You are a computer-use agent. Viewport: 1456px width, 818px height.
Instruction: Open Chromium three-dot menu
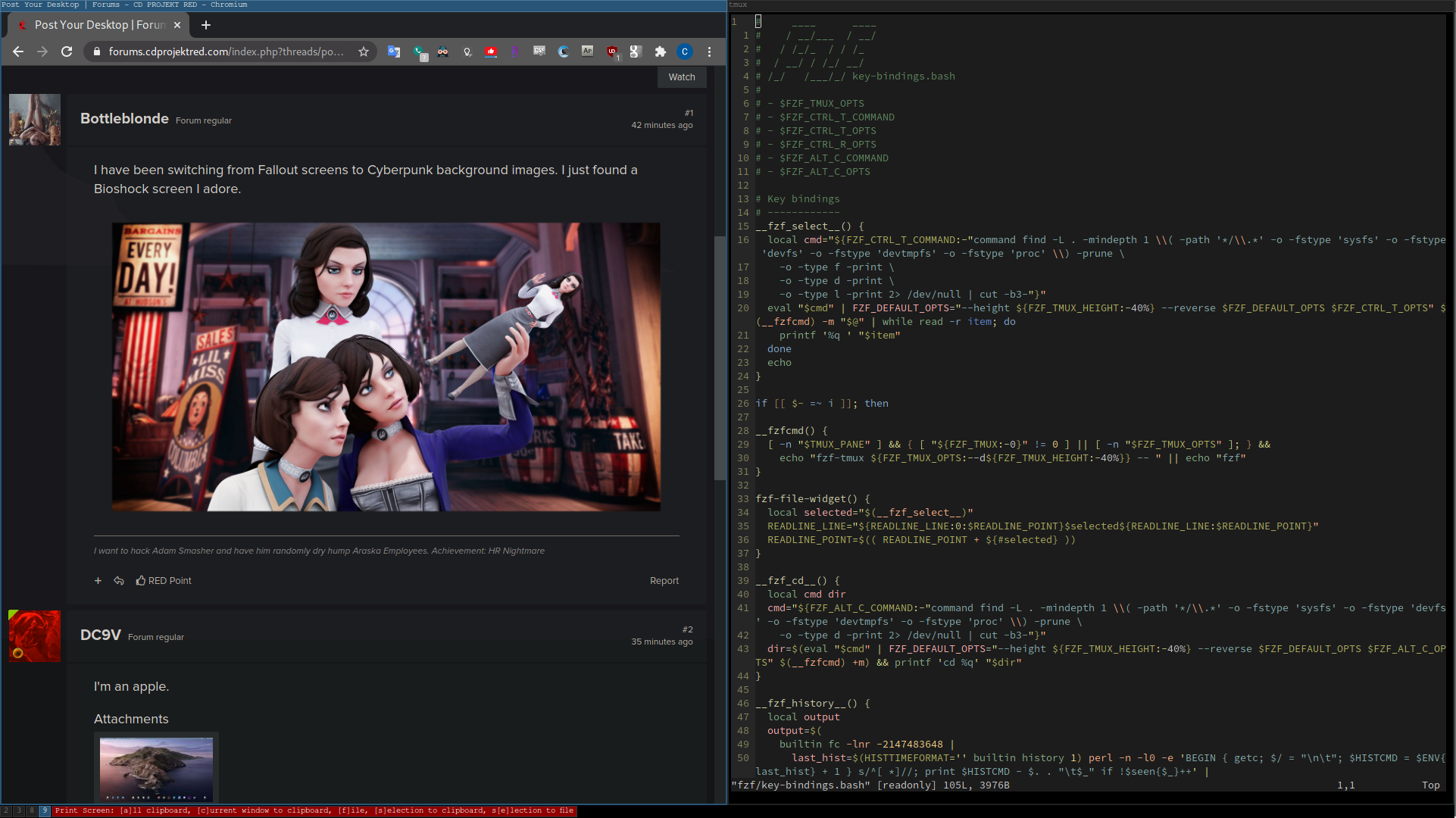coord(709,52)
